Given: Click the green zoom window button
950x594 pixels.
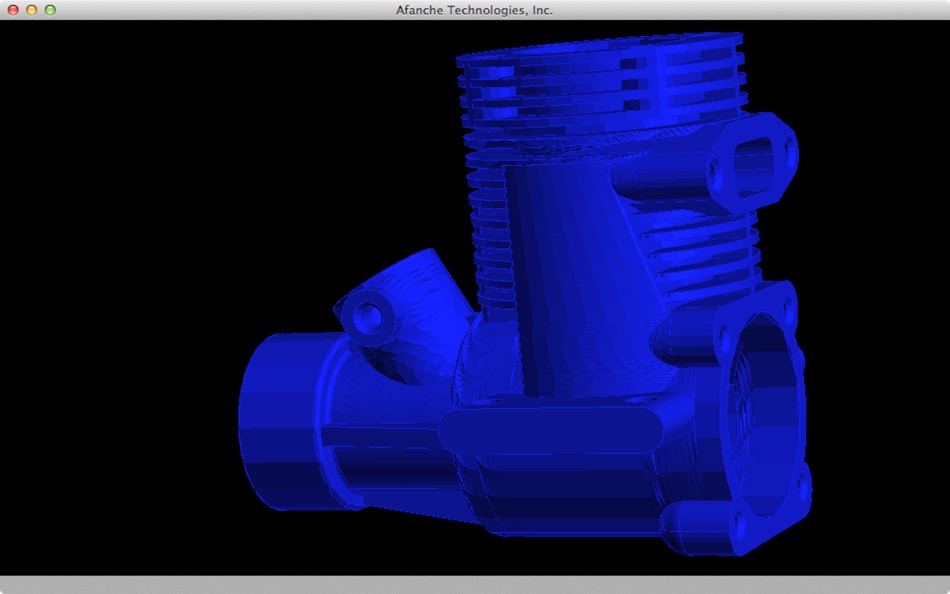Looking at the screenshot, I should (x=50, y=10).
